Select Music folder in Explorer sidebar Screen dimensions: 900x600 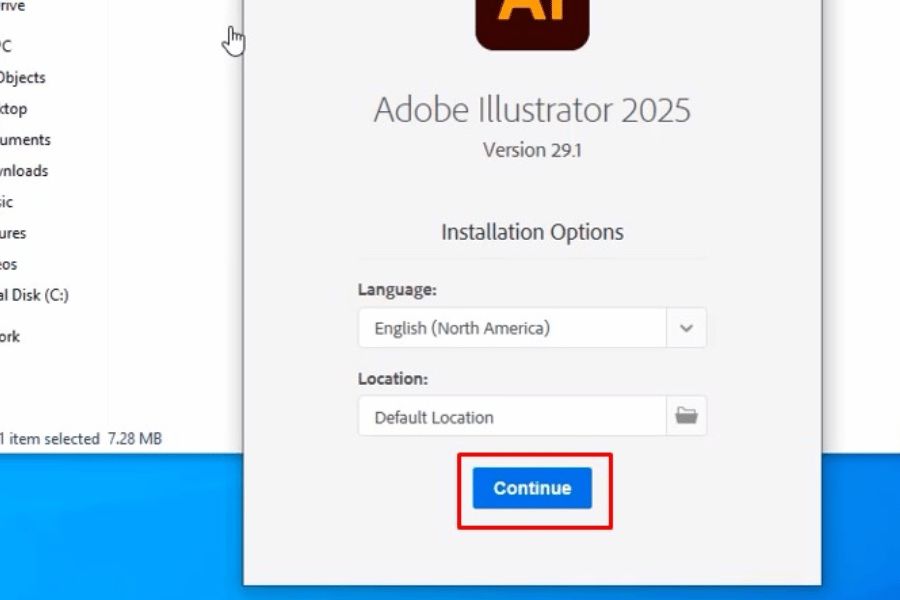7,202
